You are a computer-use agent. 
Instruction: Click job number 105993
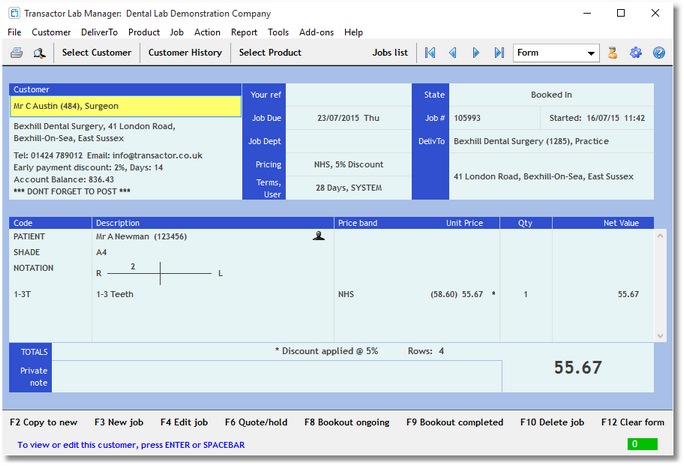[467, 118]
